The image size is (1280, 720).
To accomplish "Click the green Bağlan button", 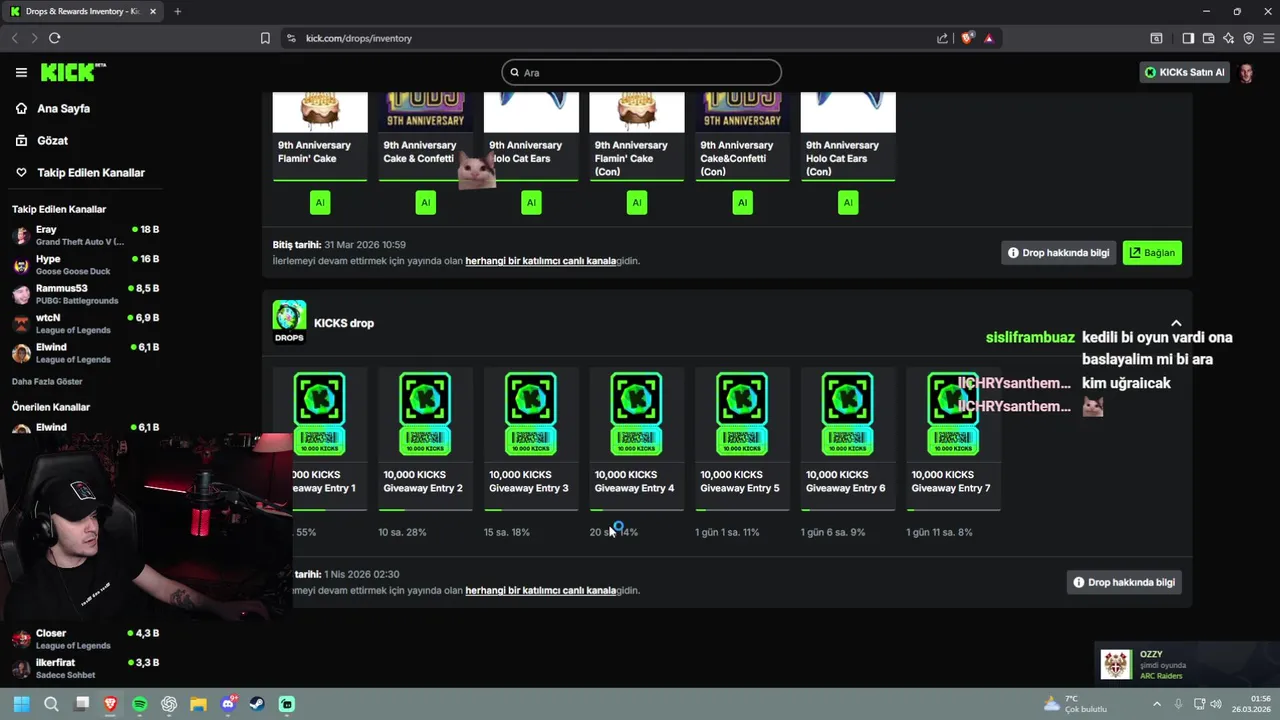I will pyautogui.click(x=1152, y=253).
